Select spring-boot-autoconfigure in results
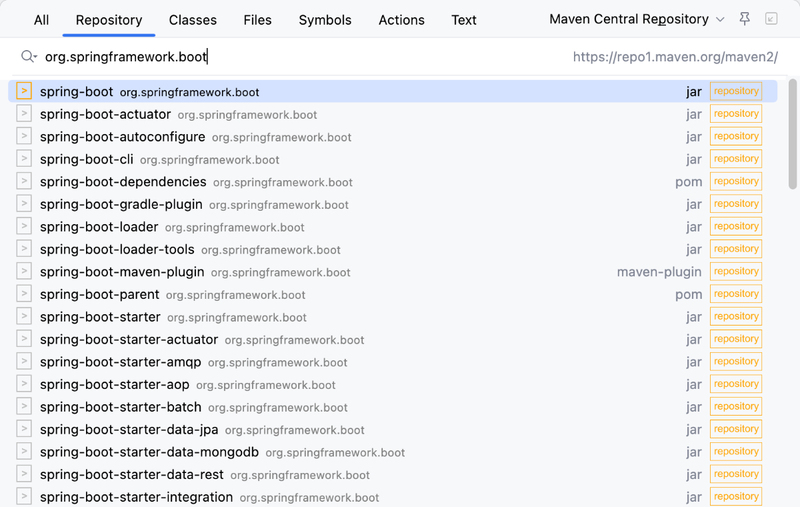The image size is (800, 507). (122, 137)
